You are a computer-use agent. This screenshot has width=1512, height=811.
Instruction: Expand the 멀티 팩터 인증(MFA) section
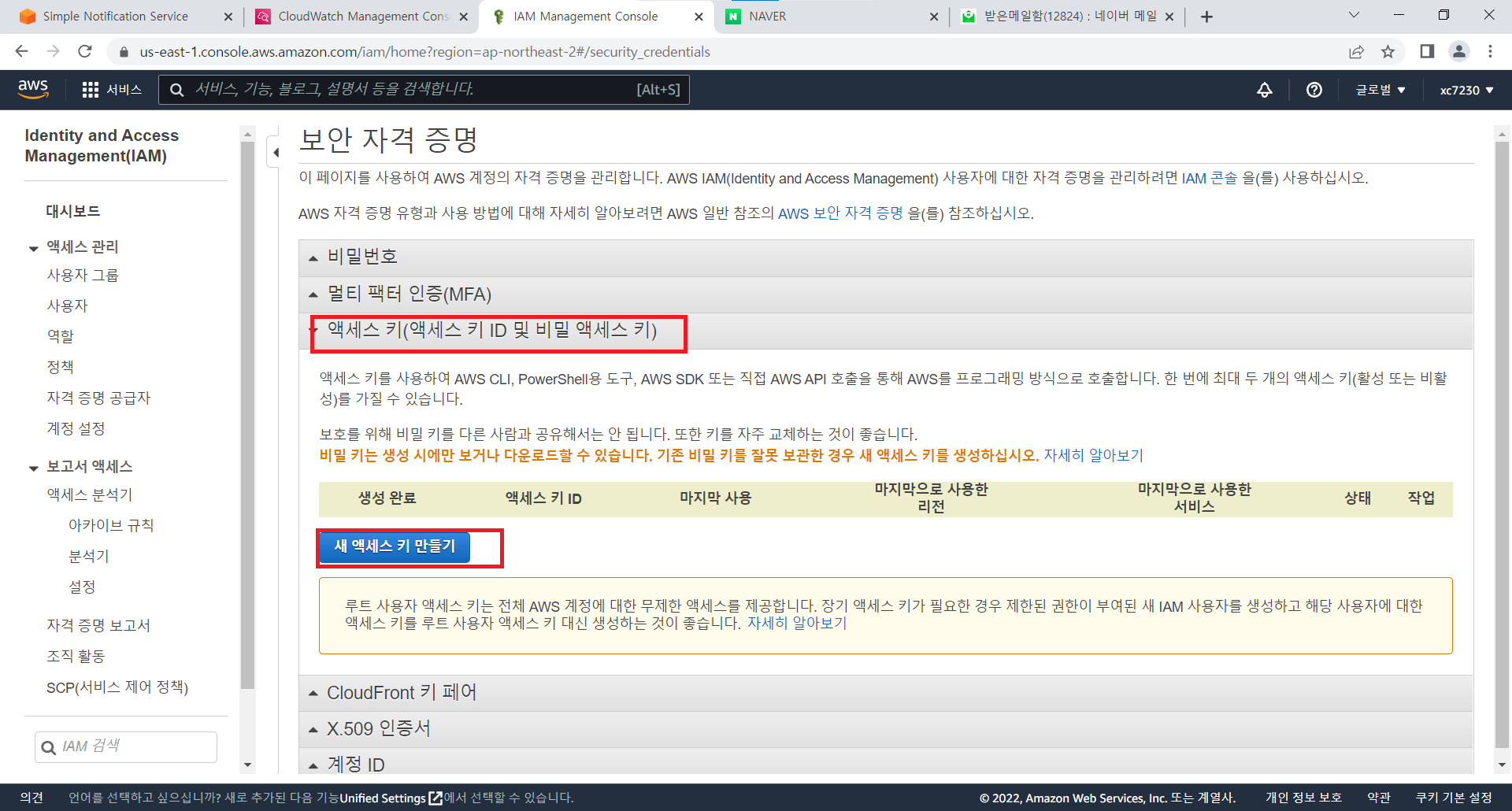click(x=886, y=294)
